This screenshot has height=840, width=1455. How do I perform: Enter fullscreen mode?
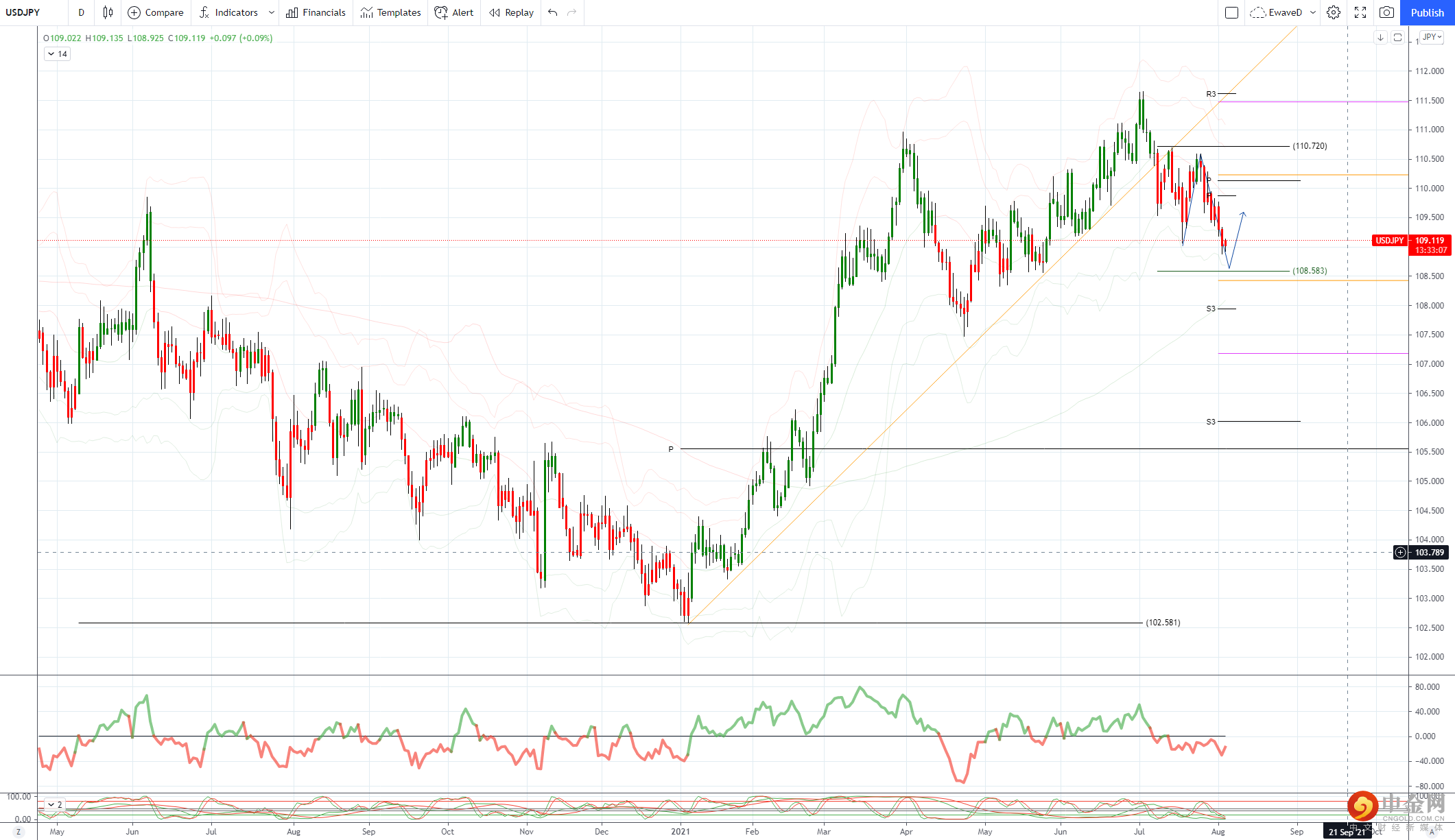point(1360,12)
